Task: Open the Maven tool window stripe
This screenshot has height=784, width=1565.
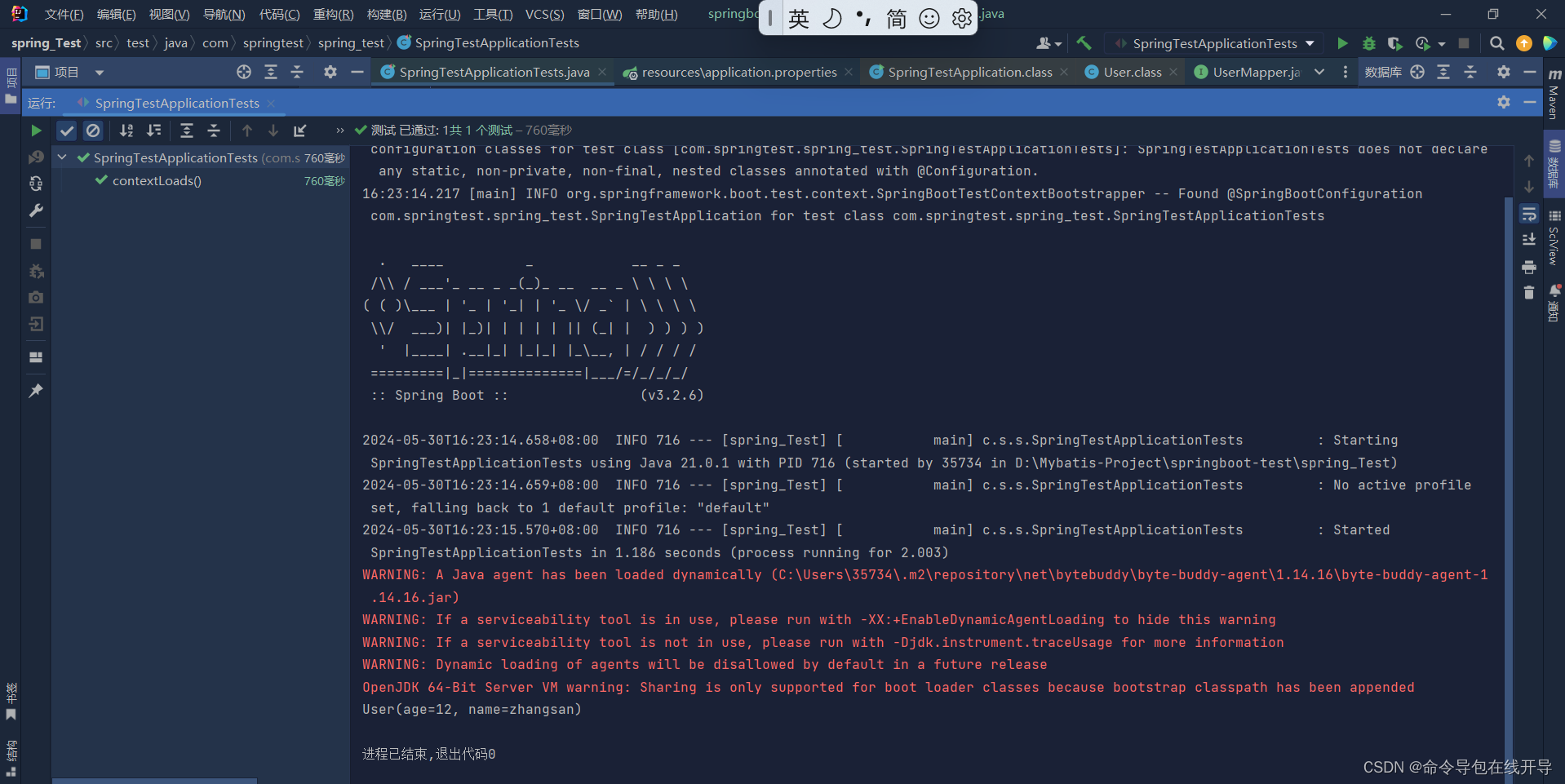Action: [x=1554, y=94]
